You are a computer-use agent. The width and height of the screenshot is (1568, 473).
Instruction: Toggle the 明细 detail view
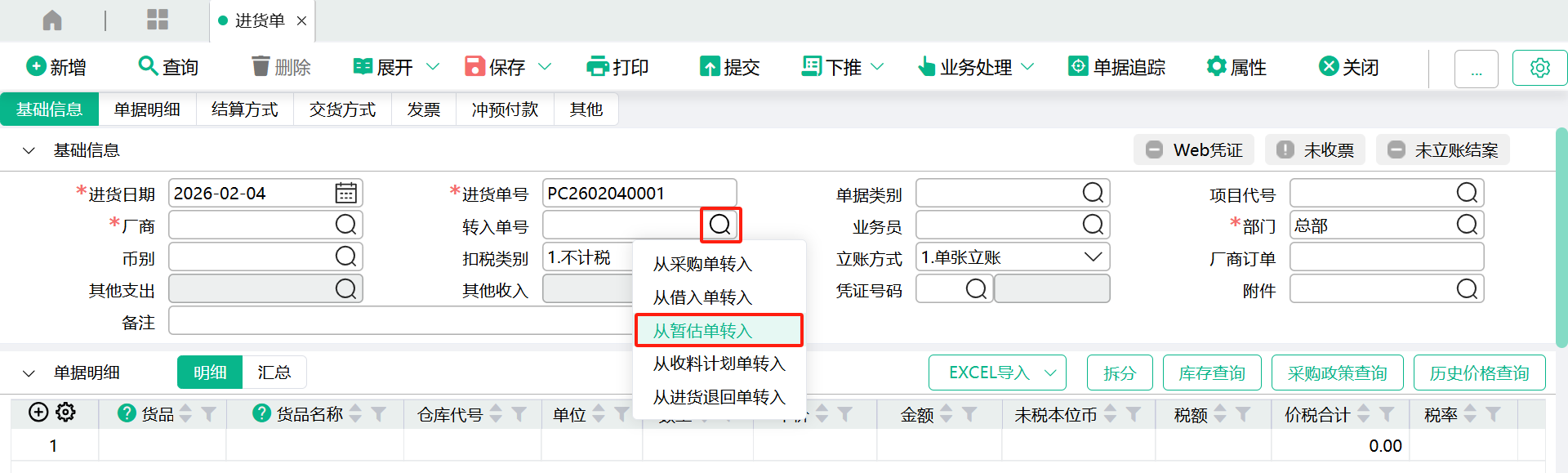(x=210, y=373)
